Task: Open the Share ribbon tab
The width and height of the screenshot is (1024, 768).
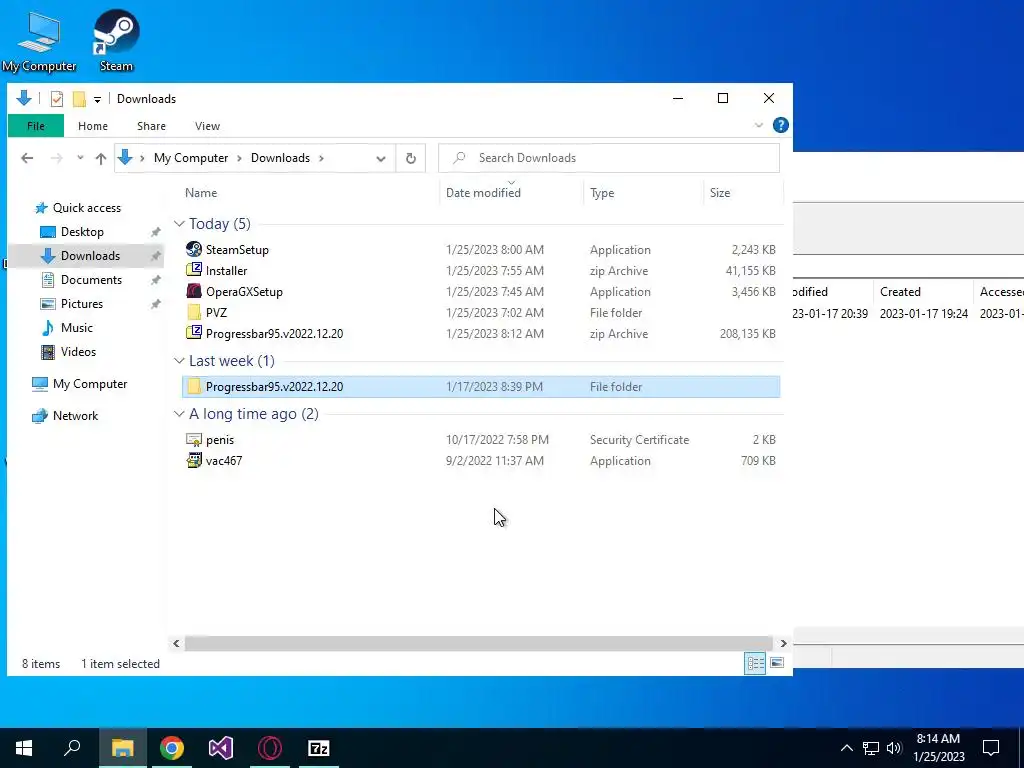Action: pyautogui.click(x=151, y=126)
